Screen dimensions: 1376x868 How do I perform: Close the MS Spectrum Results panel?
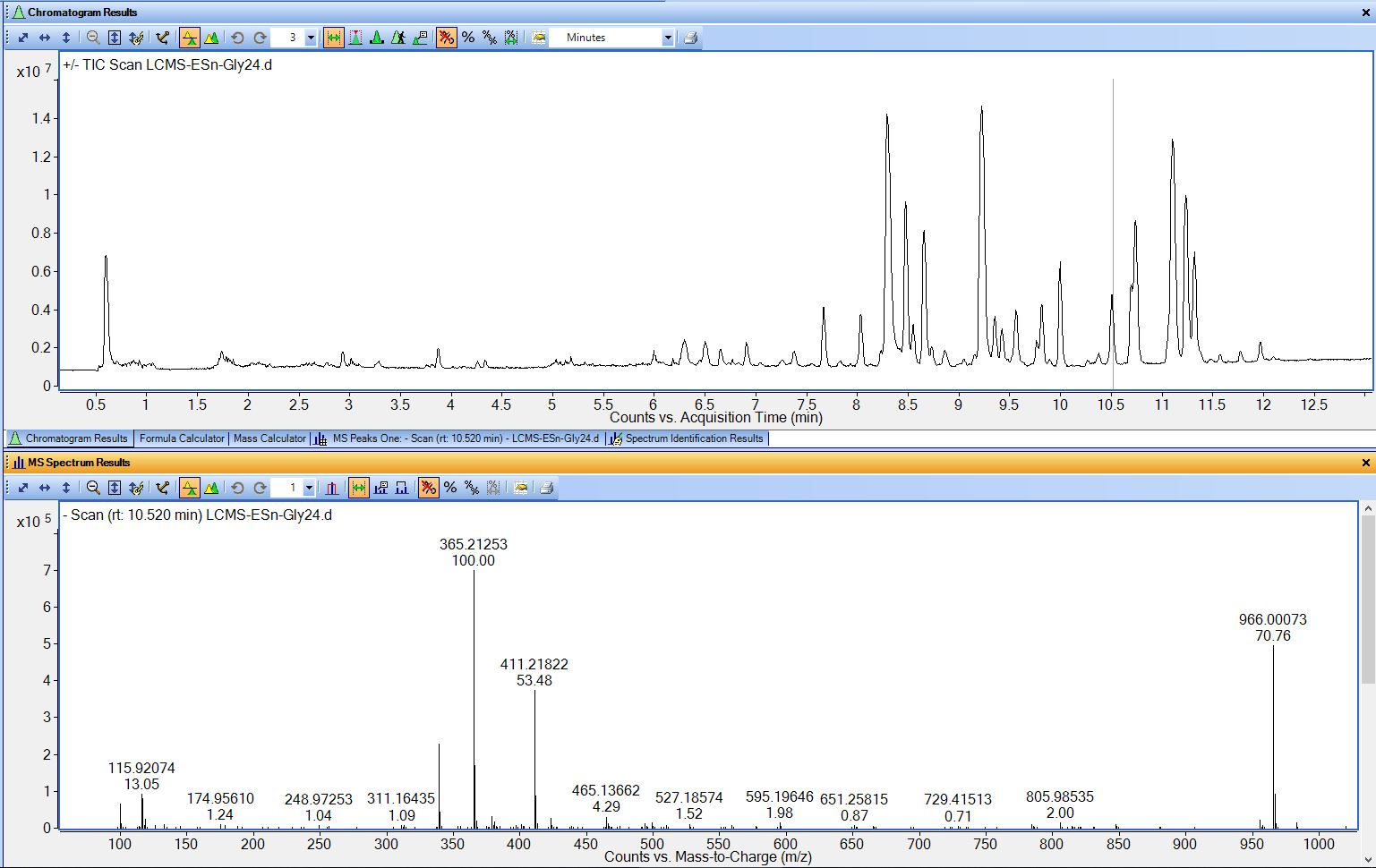[1365, 463]
